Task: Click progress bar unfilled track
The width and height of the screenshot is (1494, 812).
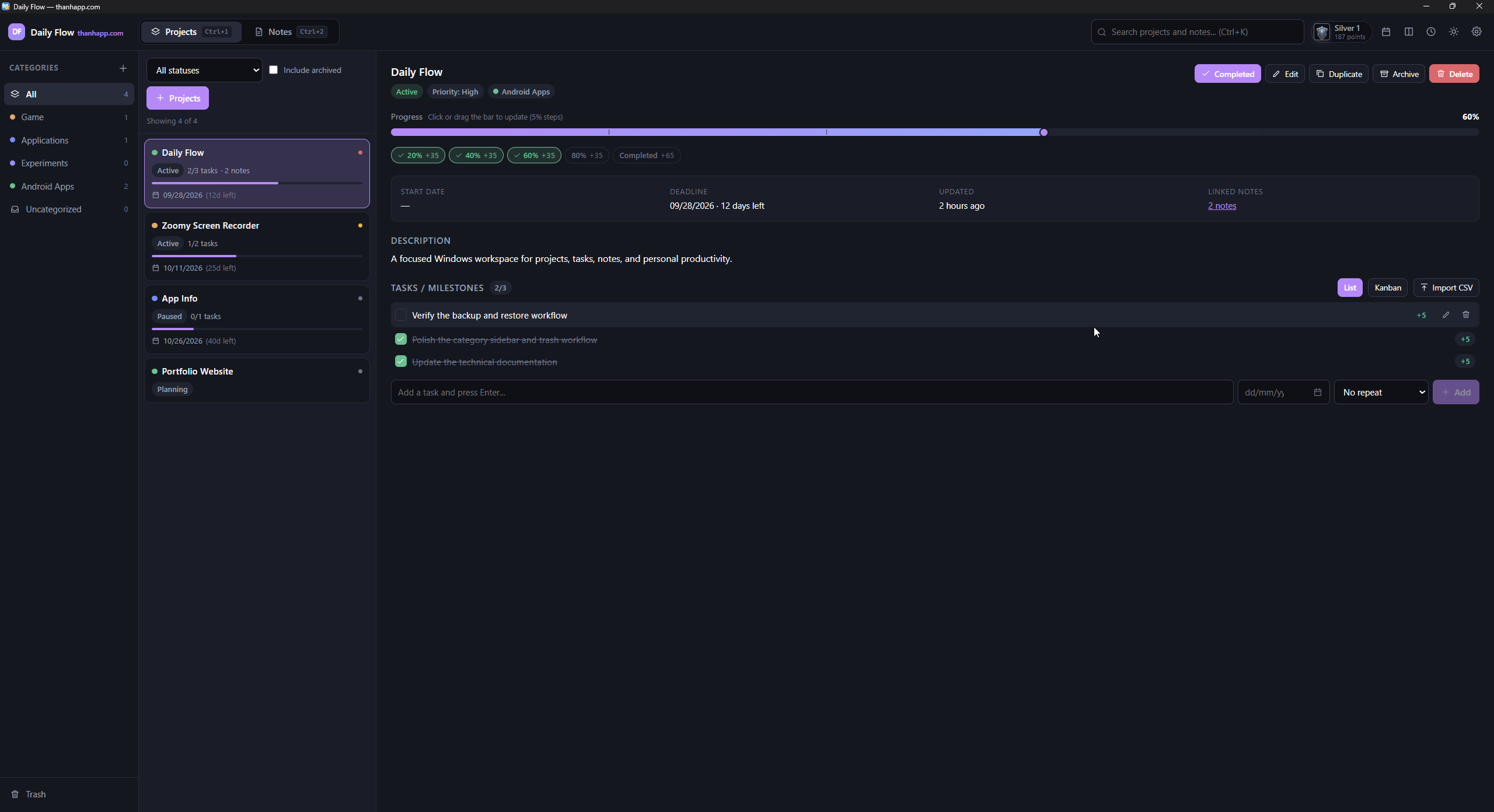Action: tap(1263, 132)
